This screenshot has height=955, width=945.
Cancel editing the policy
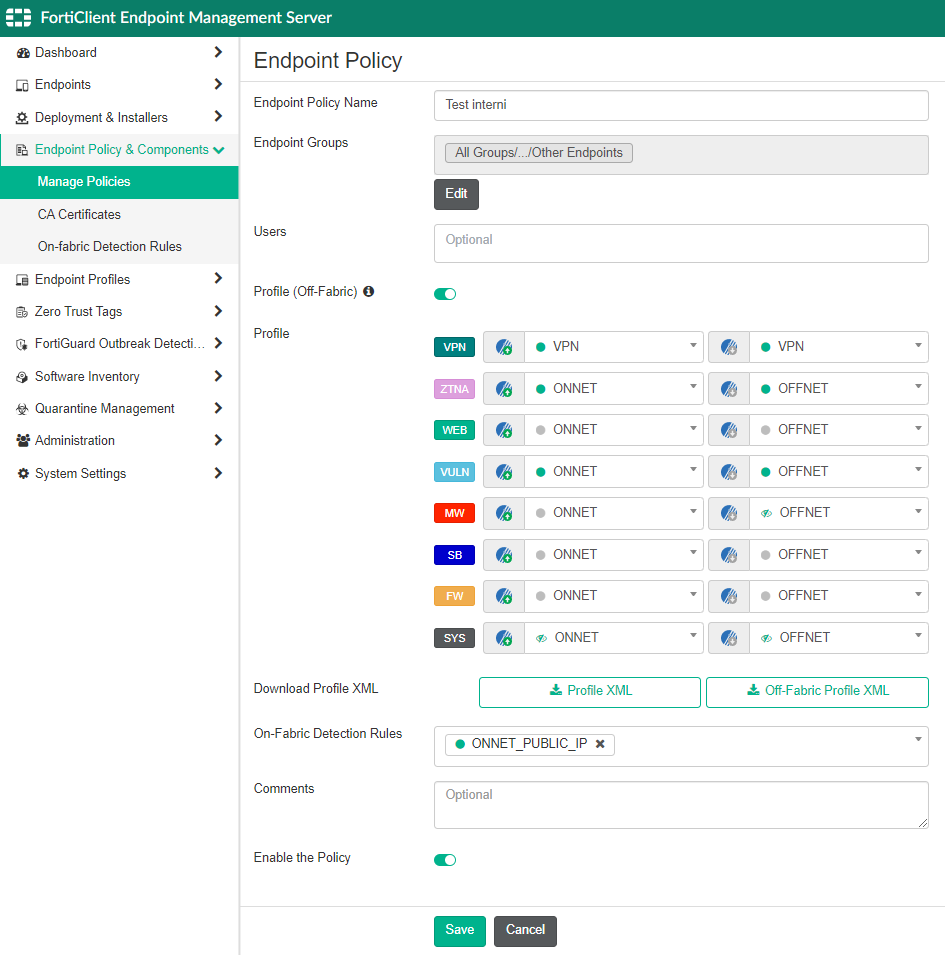pos(525,931)
